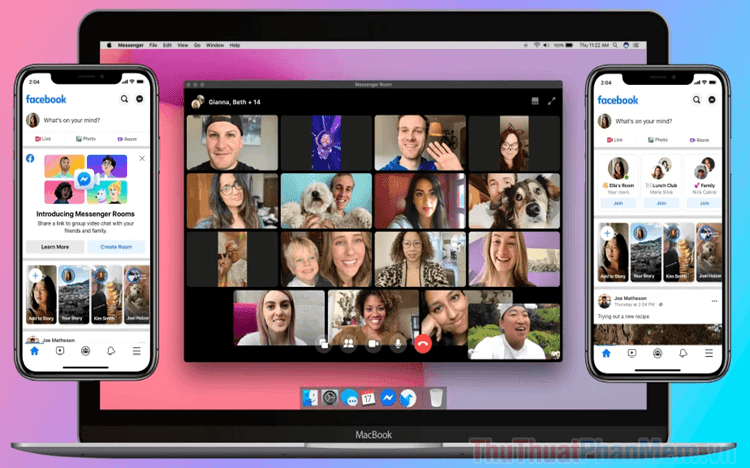Tap Photo on the left phone
The height and width of the screenshot is (468, 750).
[x=86, y=139]
